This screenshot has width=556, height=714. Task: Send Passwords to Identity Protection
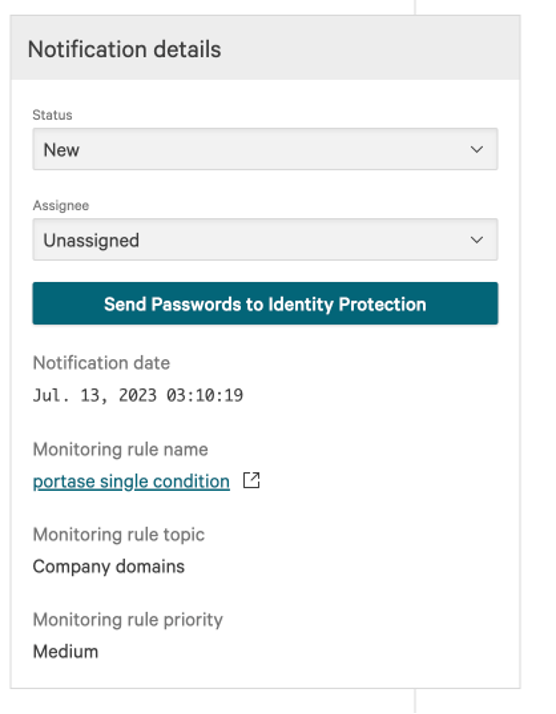tap(265, 304)
